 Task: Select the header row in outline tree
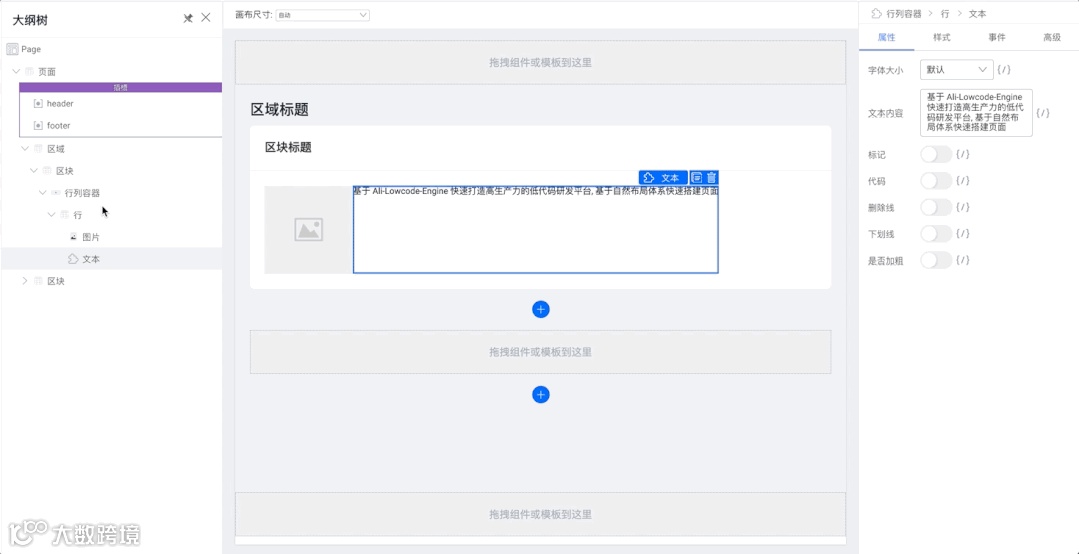click(120, 103)
